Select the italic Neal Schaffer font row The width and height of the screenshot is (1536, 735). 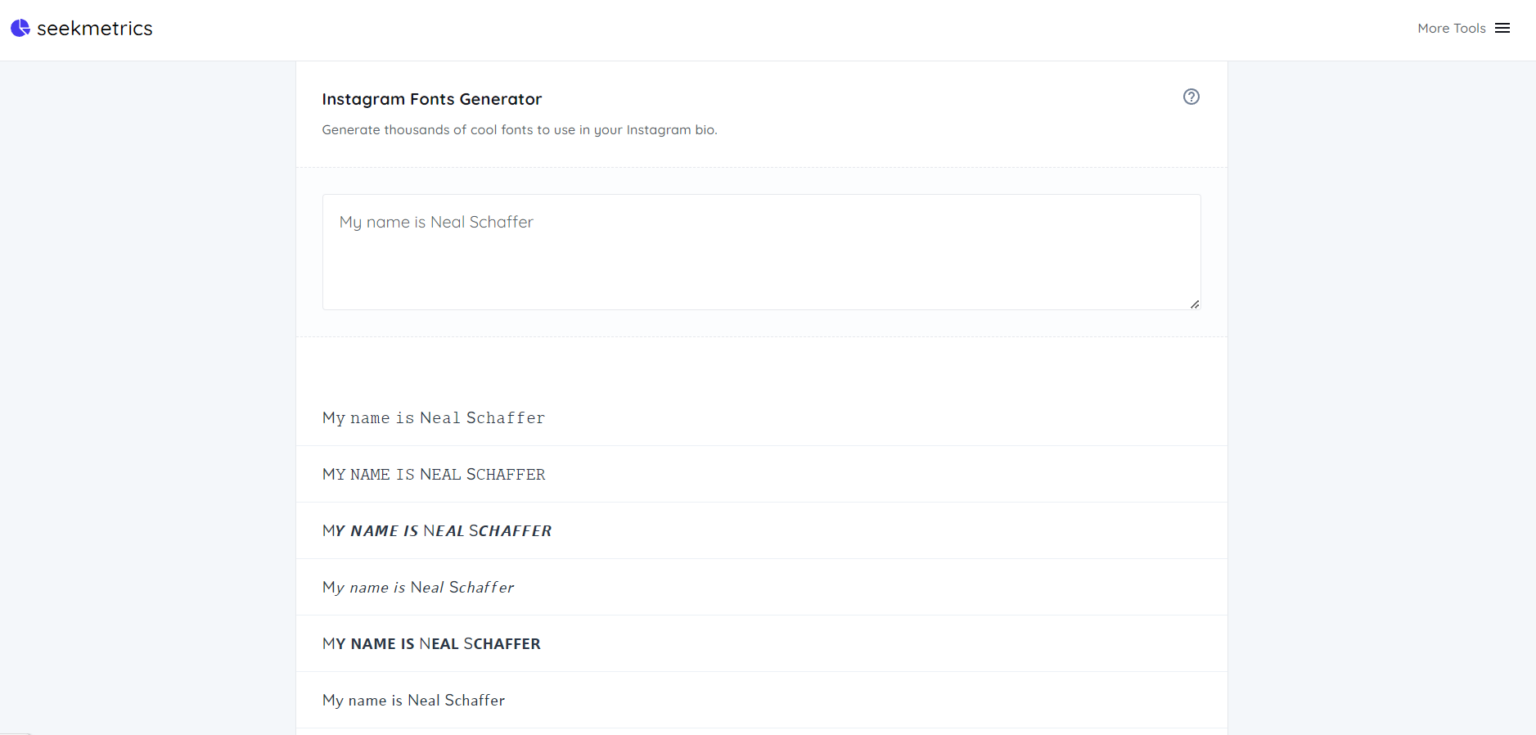[x=418, y=587]
